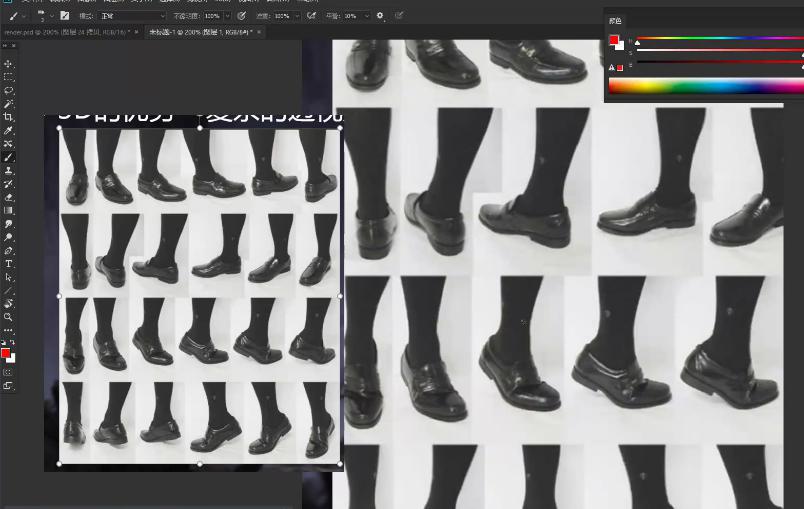Select the Rectangular Marquee tool
Screen dimensions: 804x509
(8, 77)
